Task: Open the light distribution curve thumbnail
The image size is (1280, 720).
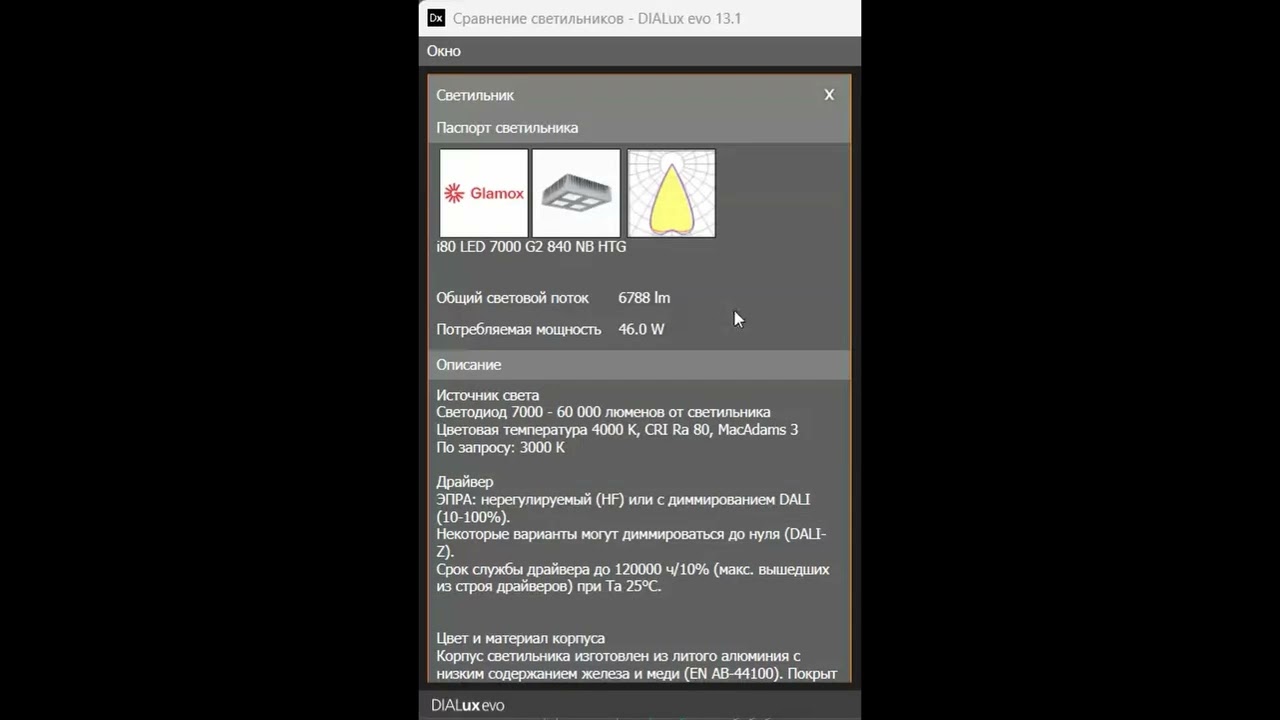Action: [x=671, y=193]
